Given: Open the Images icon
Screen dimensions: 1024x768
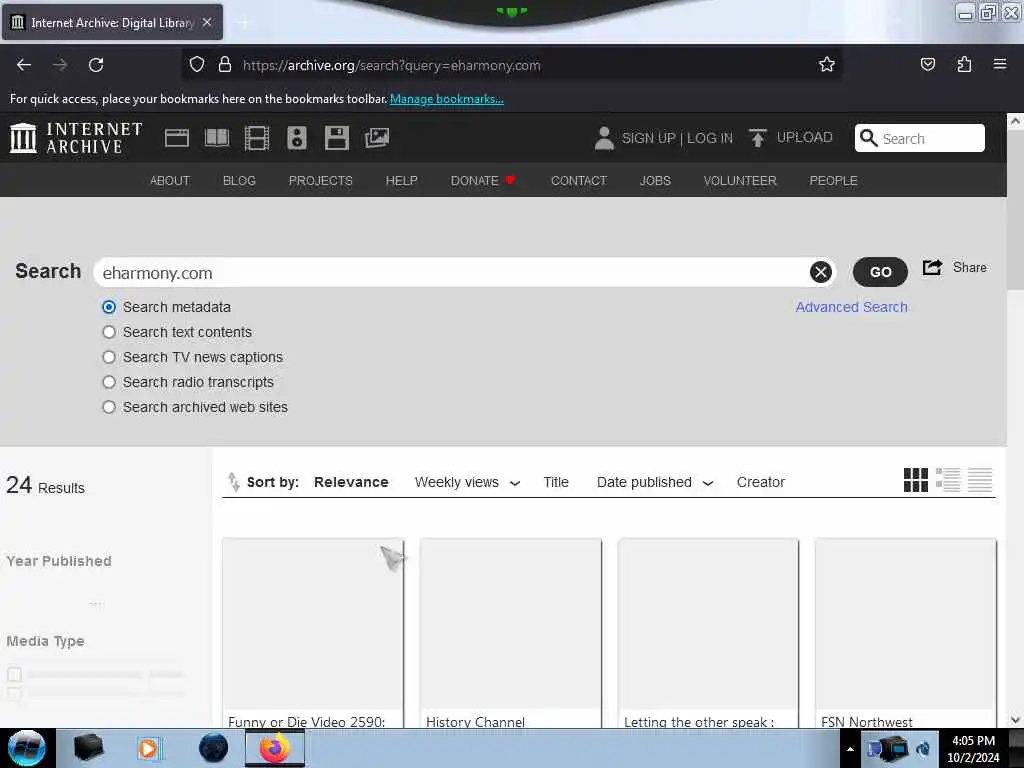Looking at the screenshot, I should [377, 138].
